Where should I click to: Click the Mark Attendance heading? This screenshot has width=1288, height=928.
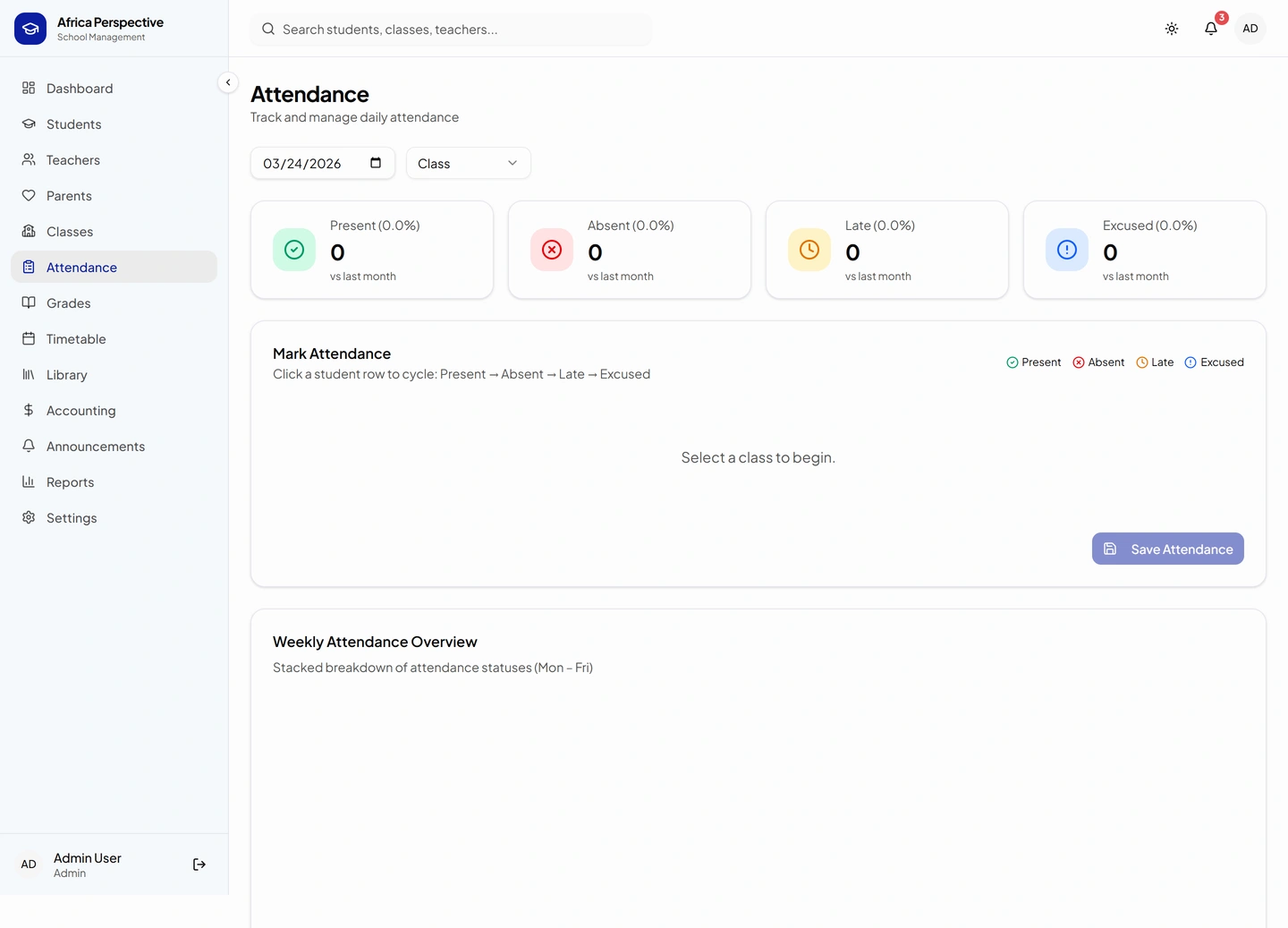point(332,353)
